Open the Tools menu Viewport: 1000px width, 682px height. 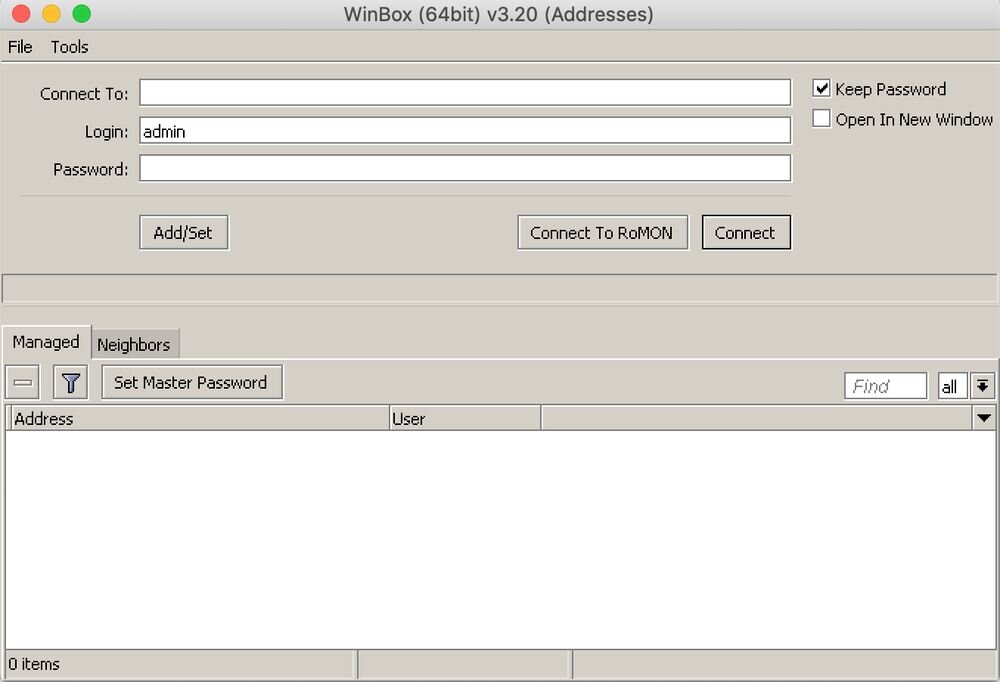click(x=70, y=47)
